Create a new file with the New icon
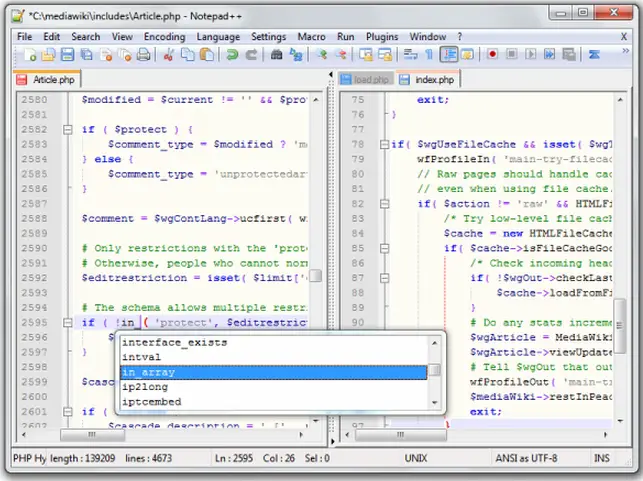Image resolution: width=643 pixels, height=481 pixels. [30, 55]
